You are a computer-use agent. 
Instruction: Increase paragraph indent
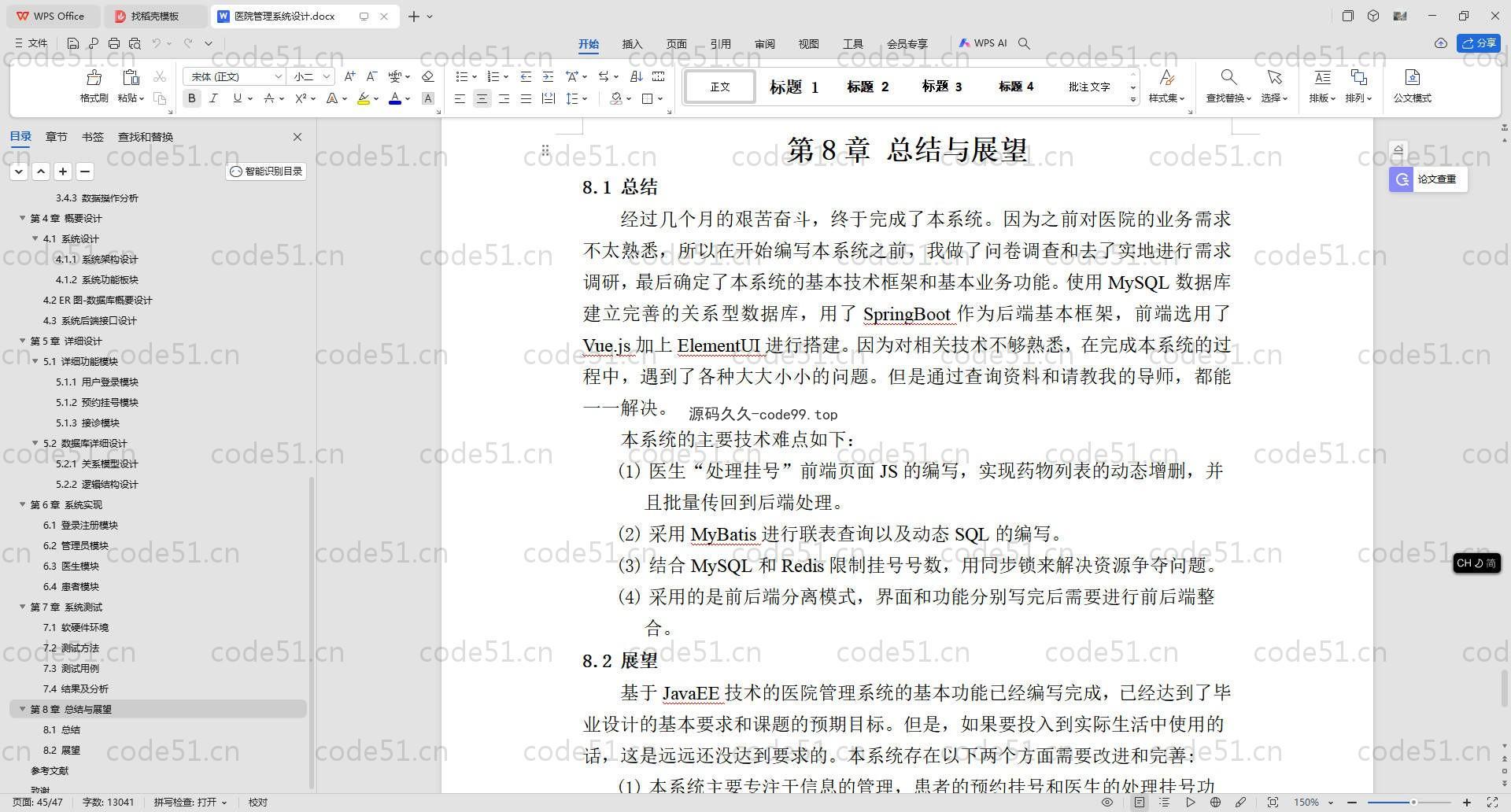pos(548,76)
